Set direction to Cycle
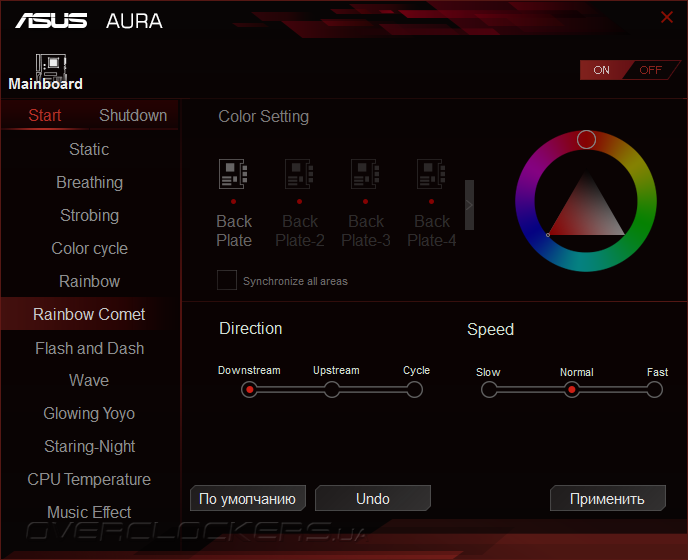This screenshot has width=688, height=560. point(414,390)
